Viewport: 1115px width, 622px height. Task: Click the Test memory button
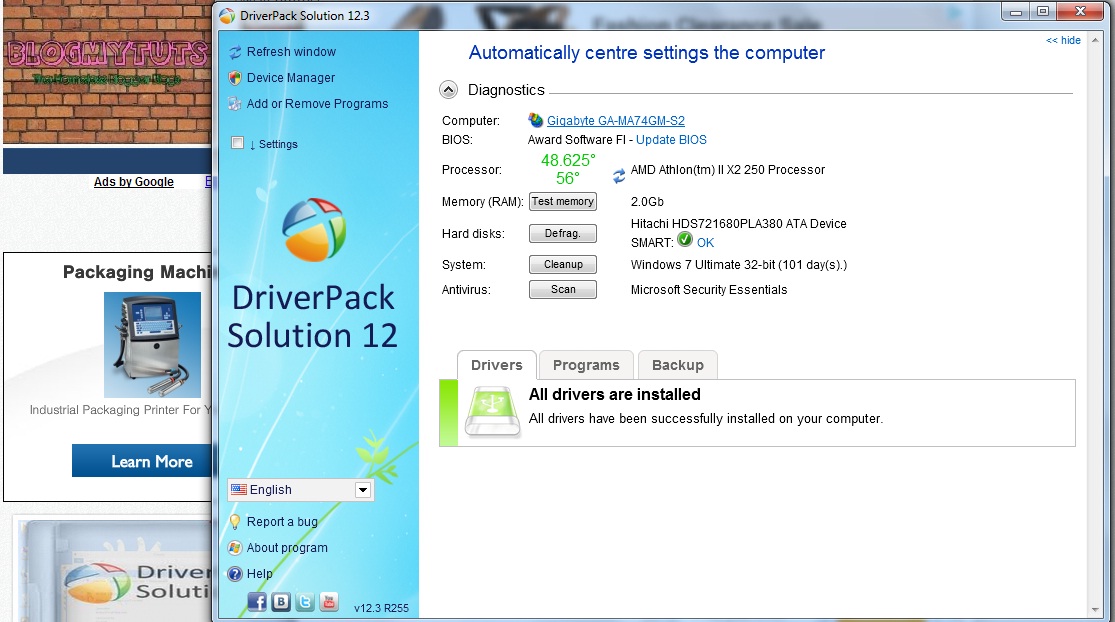coord(562,202)
